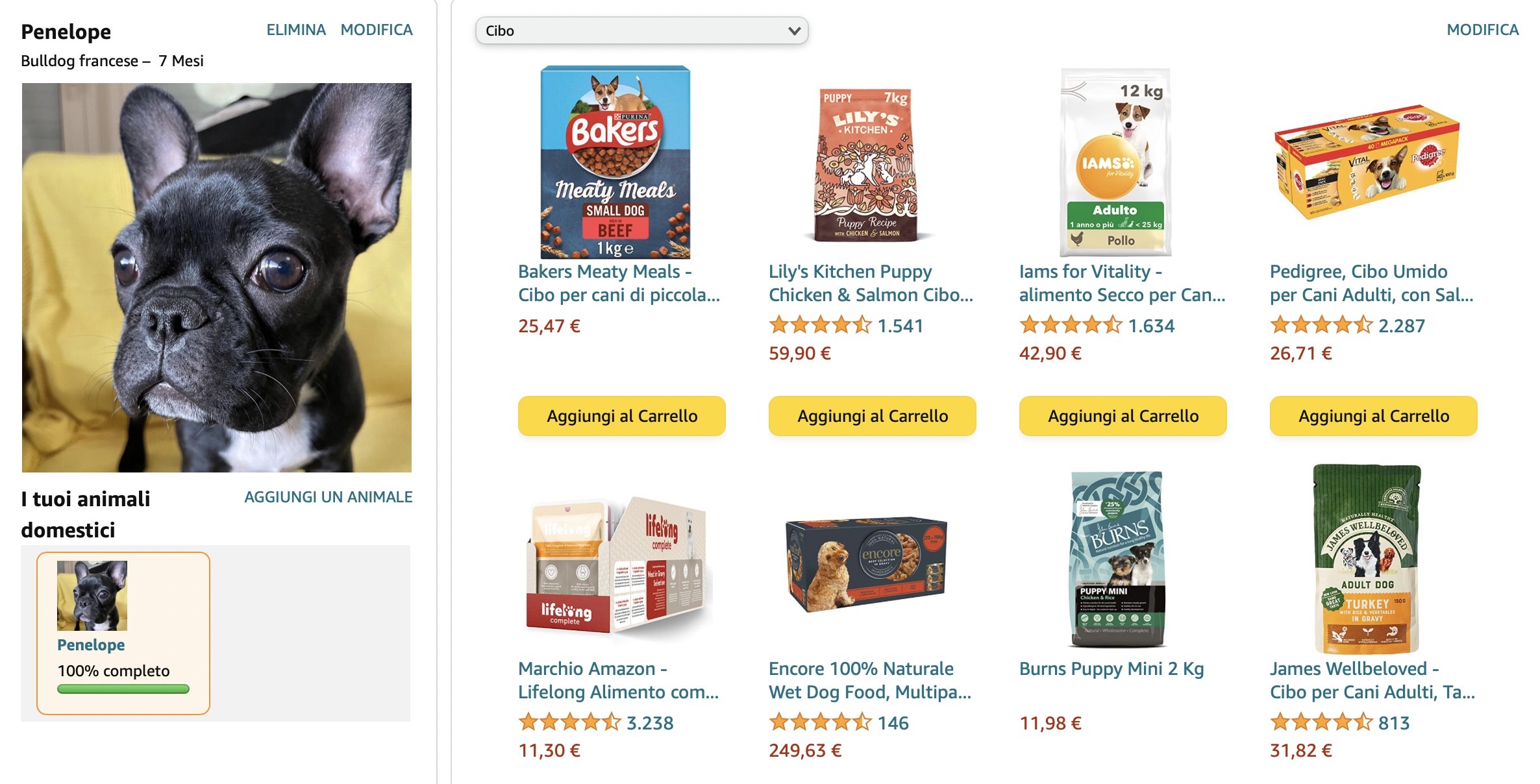The height and width of the screenshot is (784, 1540).
Task: Click the ELIMINA link for Penelope
Action: 296,30
